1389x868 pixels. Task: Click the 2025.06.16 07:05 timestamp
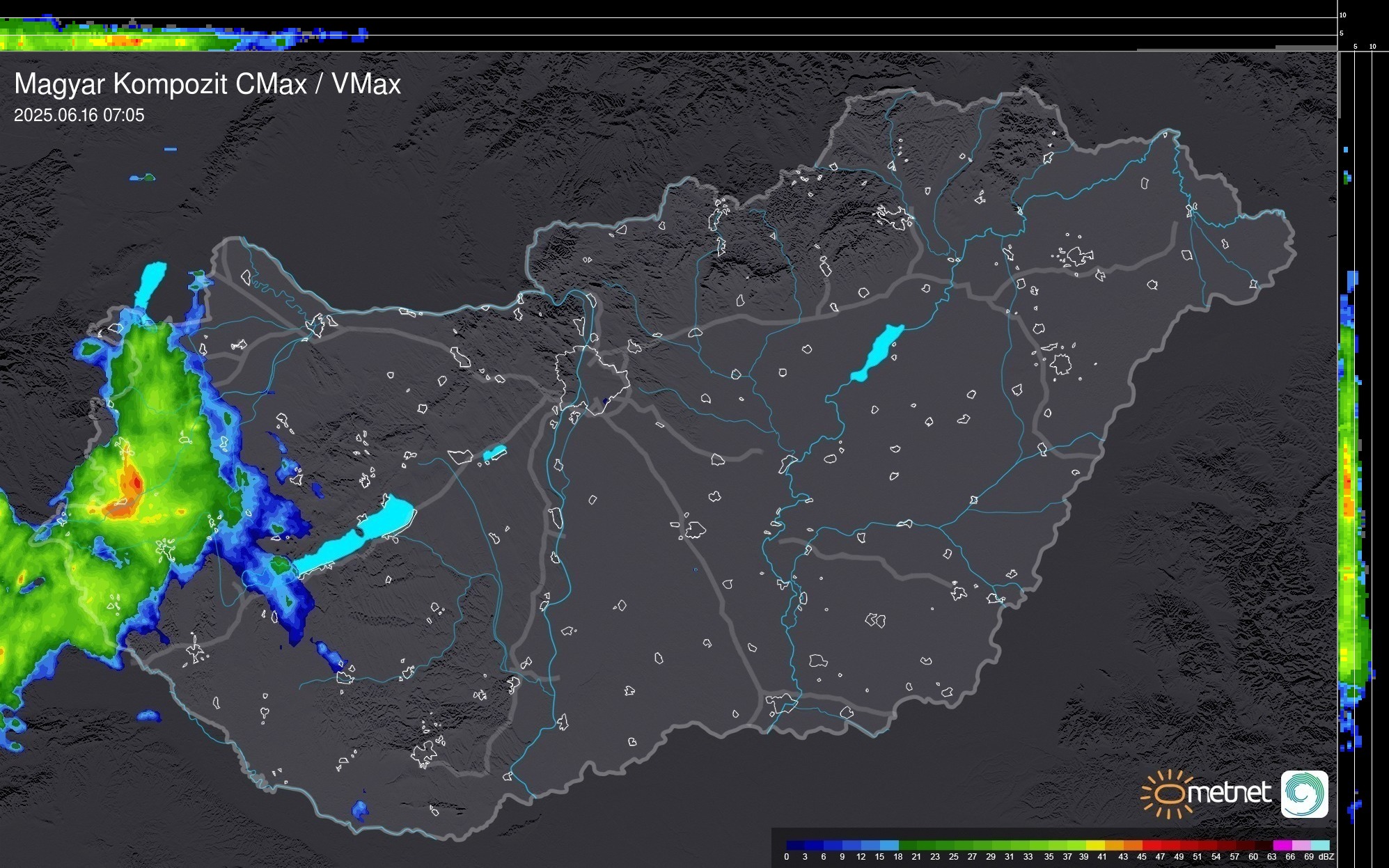[79, 115]
